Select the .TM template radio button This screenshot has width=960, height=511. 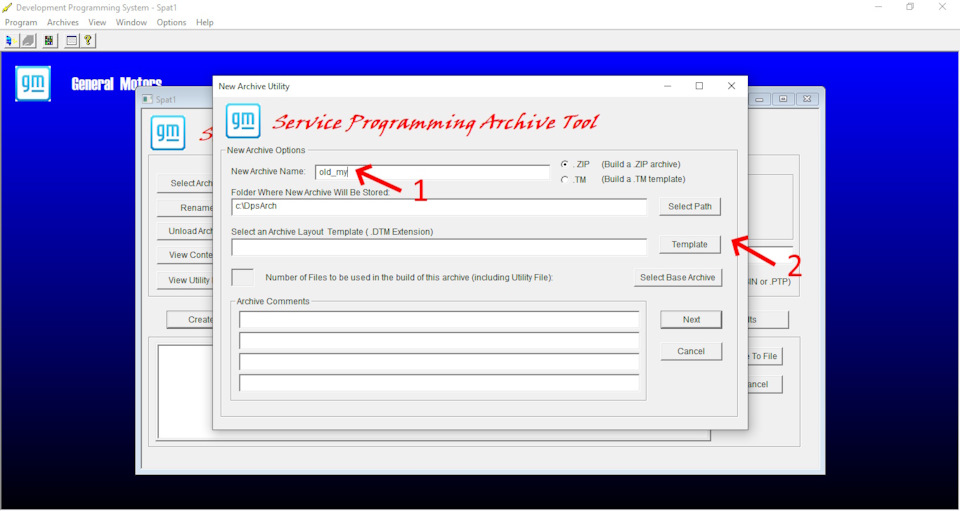(x=564, y=179)
